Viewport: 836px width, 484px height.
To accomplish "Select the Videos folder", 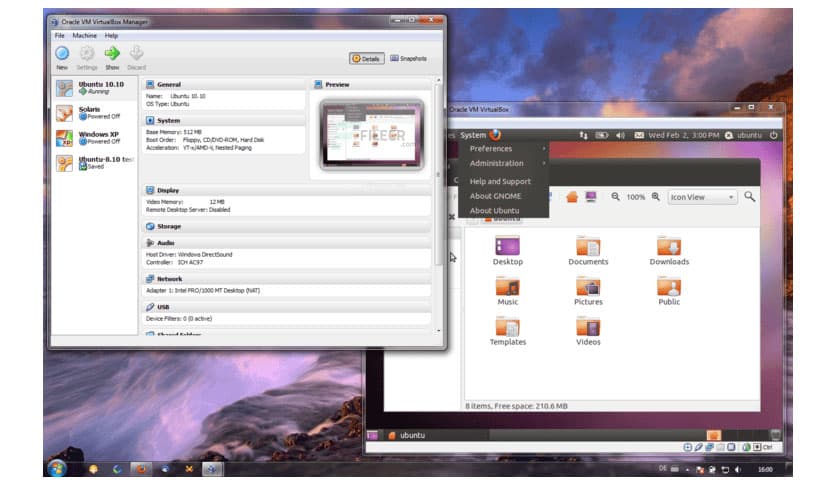I will 588,331.
